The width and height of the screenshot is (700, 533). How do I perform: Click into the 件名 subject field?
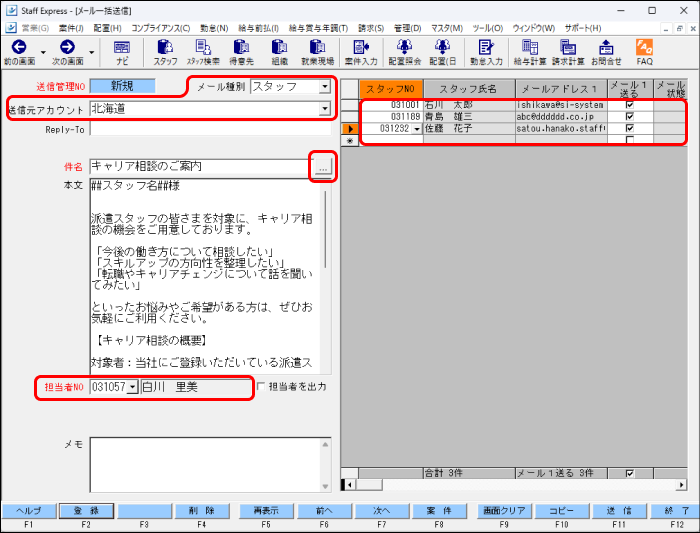(x=199, y=167)
